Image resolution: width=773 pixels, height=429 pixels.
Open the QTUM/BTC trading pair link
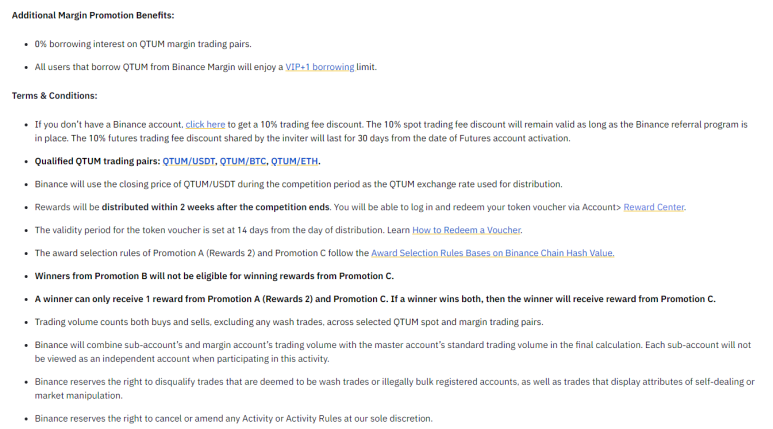(243, 161)
